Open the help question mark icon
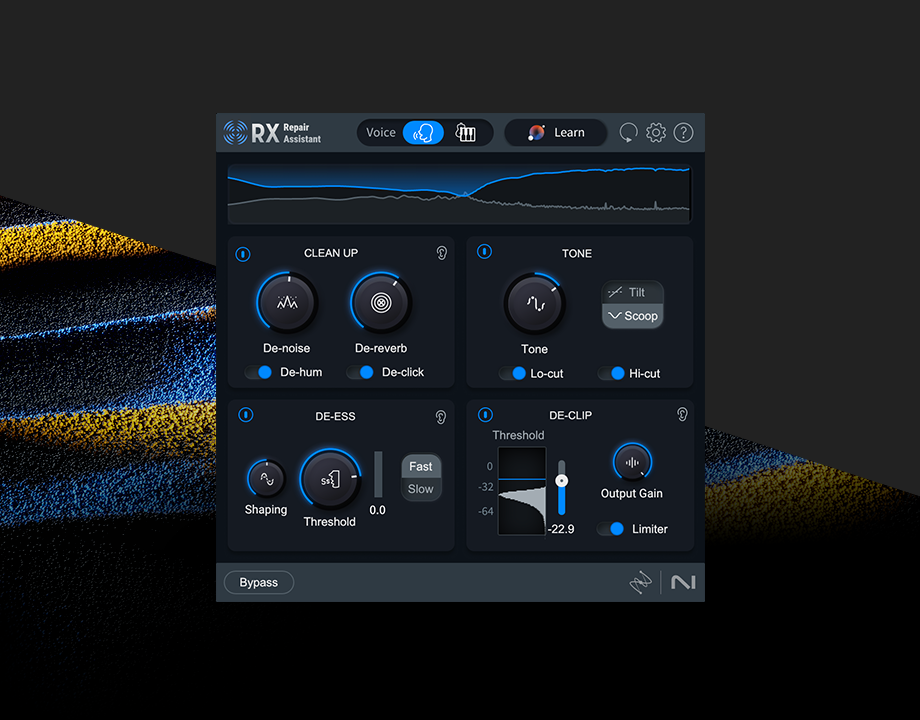The image size is (920, 720). (683, 133)
